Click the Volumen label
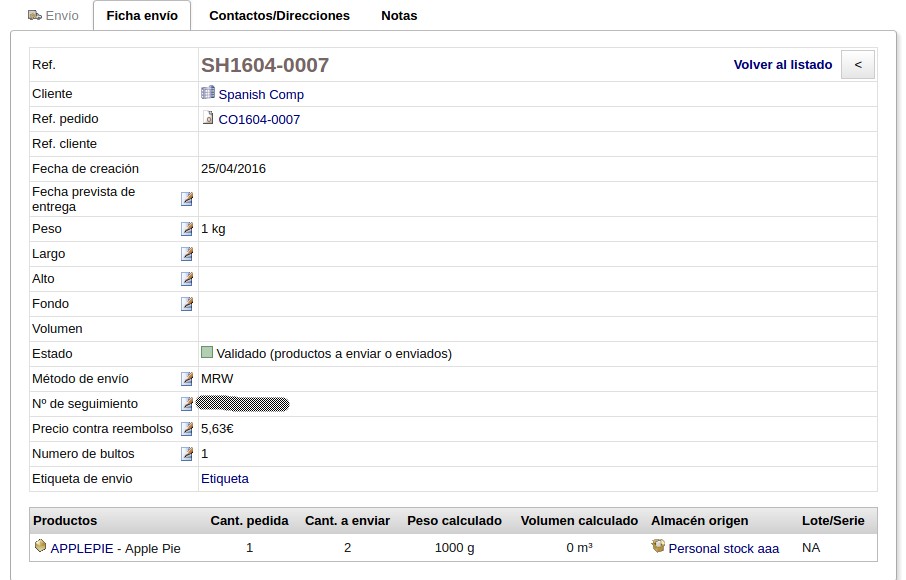The width and height of the screenshot is (906, 580). (x=57, y=329)
